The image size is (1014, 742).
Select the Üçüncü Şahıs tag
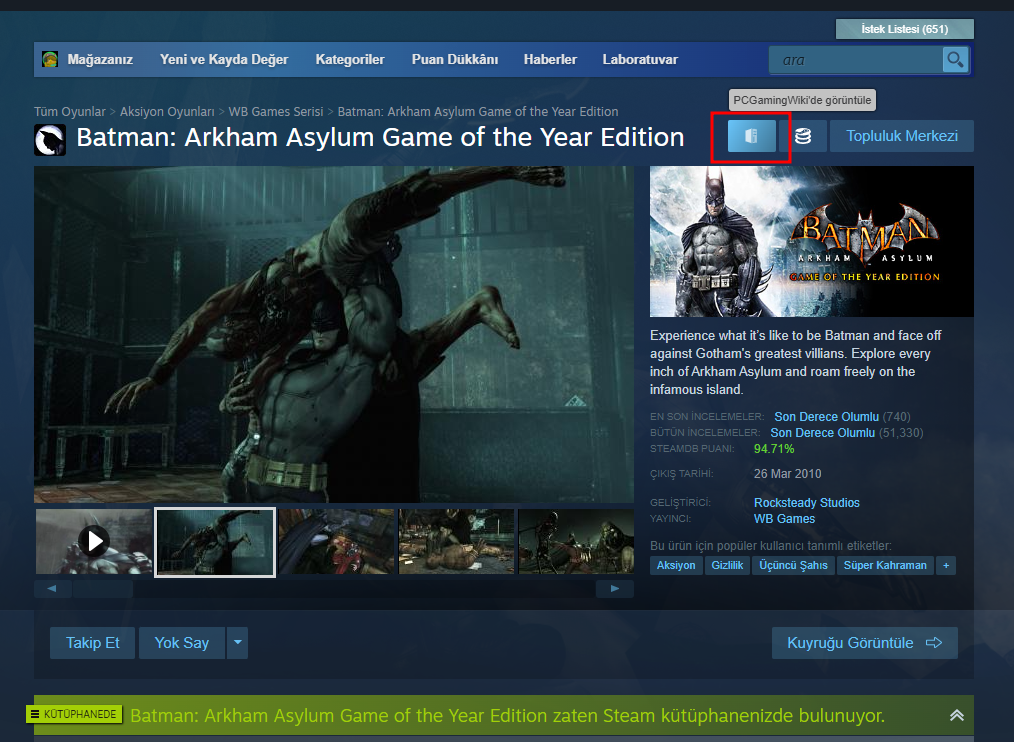(x=793, y=565)
